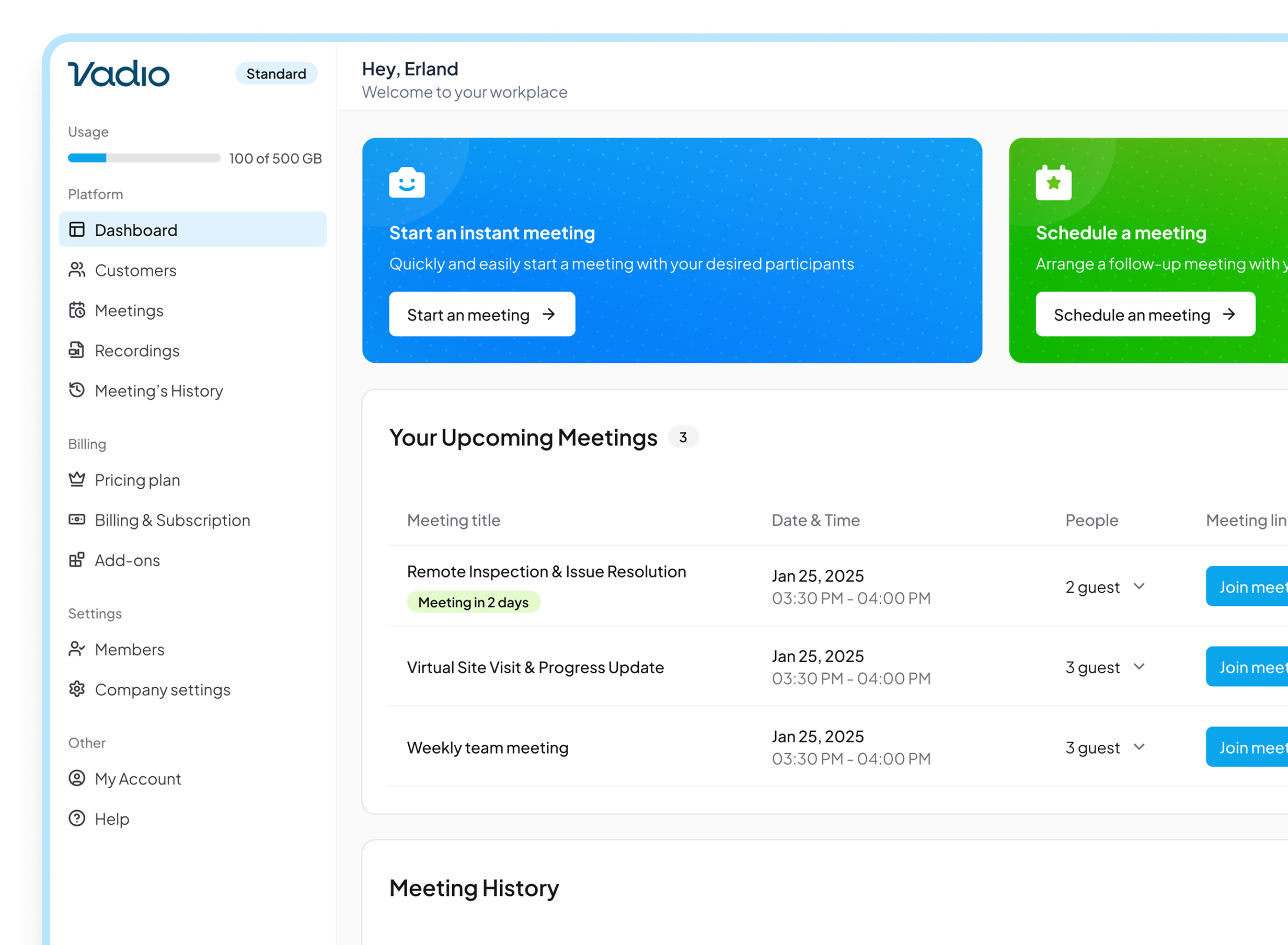Image resolution: width=1288 pixels, height=945 pixels.
Task: Click the Company settings gear icon
Action: (x=77, y=689)
